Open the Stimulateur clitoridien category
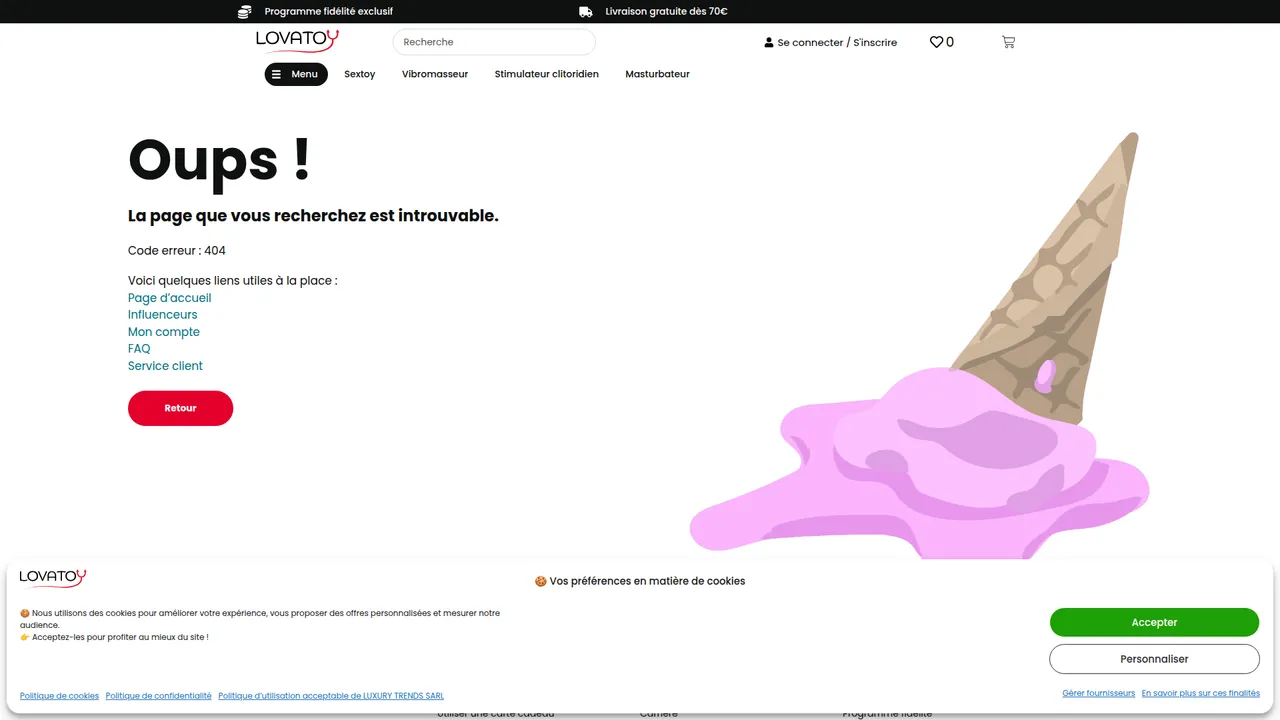Viewport: 1280px width, 720px height. coord(547,74)
